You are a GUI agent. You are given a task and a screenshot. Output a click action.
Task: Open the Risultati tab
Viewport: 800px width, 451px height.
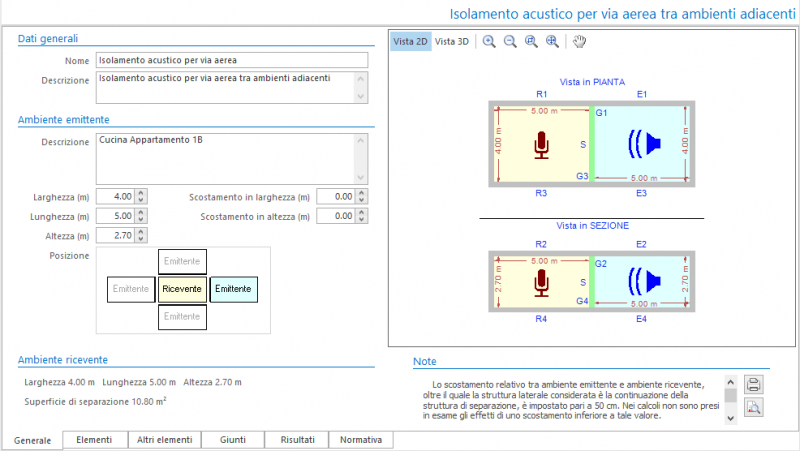[x=297, y=440]
